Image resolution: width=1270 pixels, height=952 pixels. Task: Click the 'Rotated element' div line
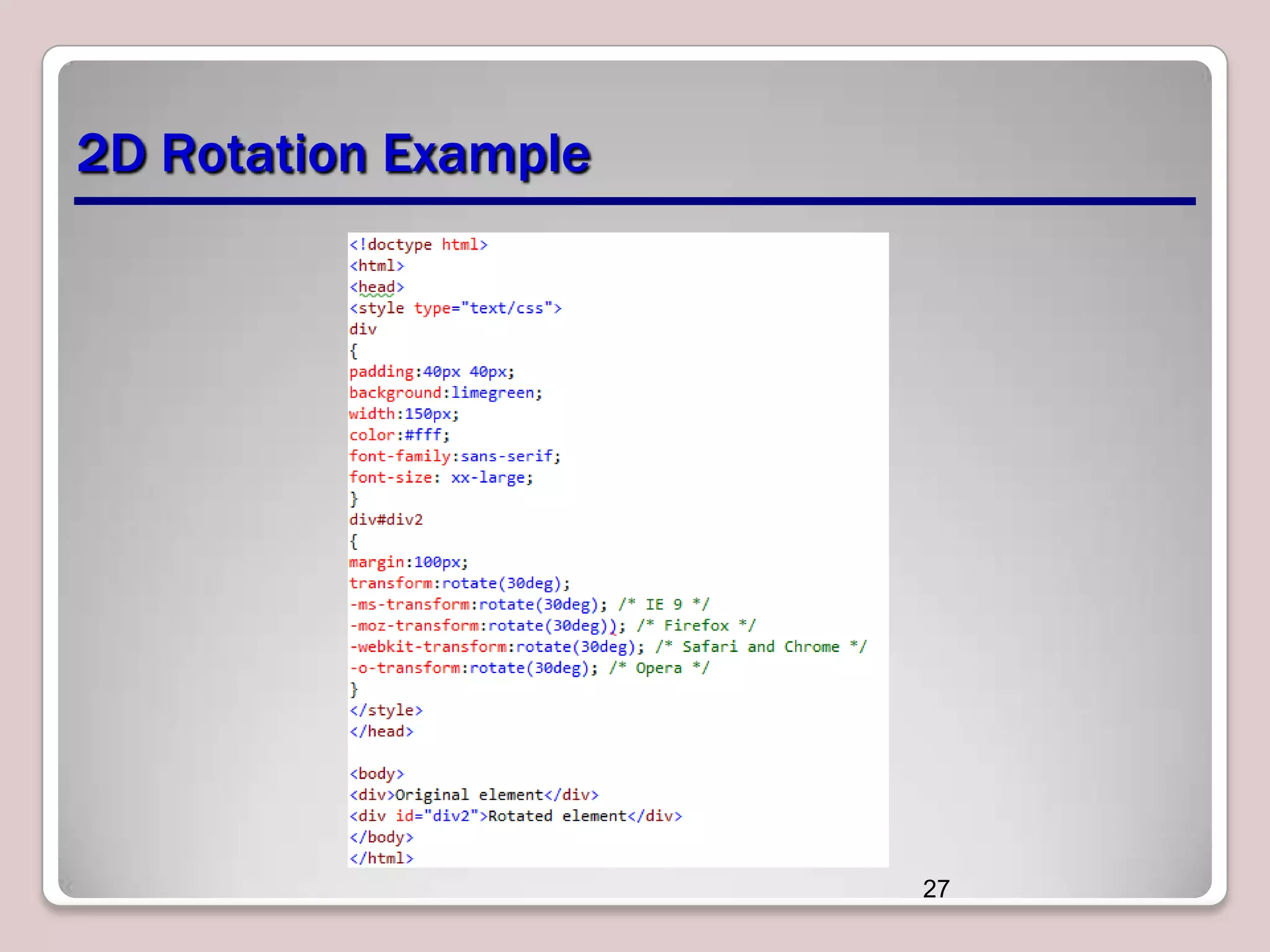[x=515, y=816]
